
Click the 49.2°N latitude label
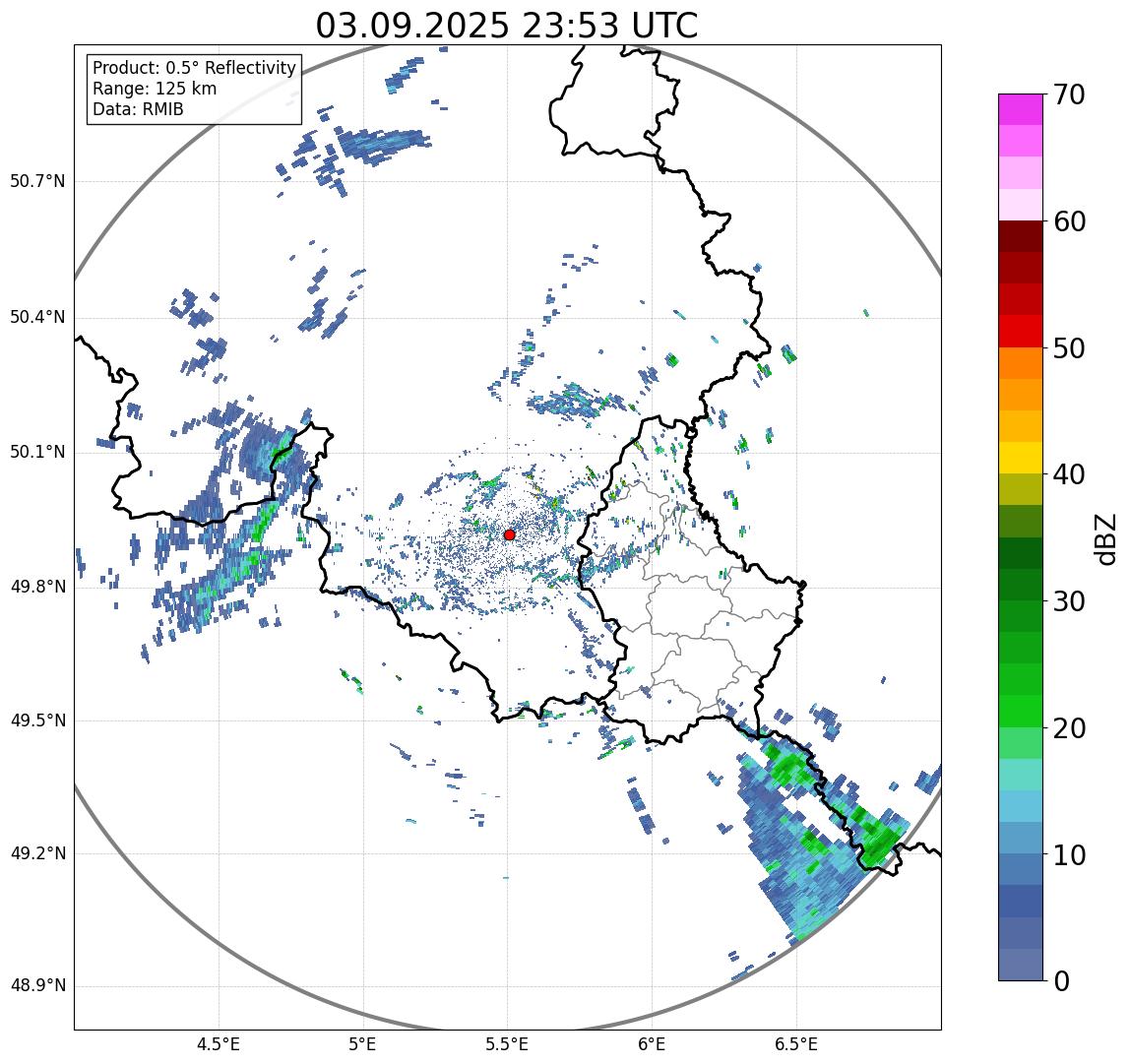click(x=37, y=853)
